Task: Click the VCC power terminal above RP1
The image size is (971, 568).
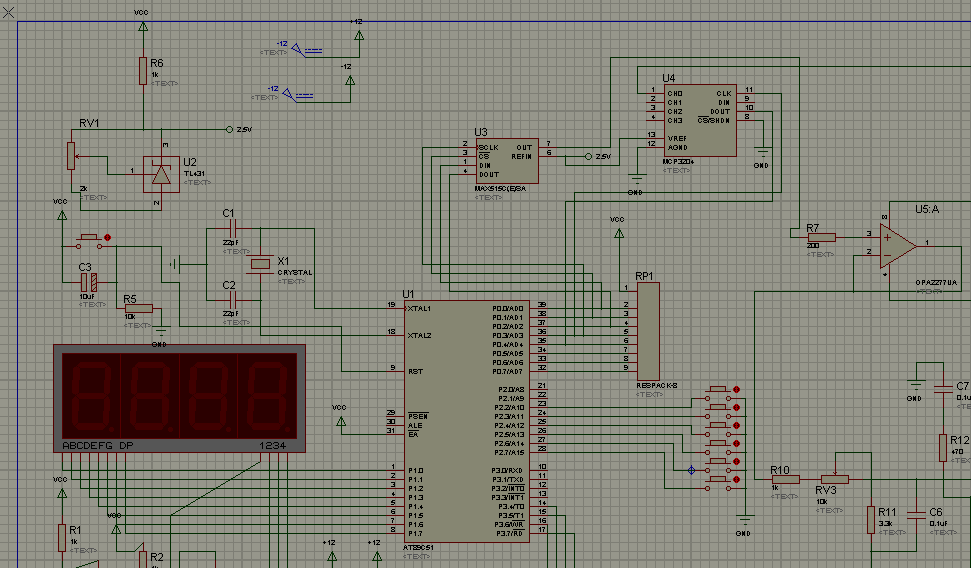Action: pos(619,233)
